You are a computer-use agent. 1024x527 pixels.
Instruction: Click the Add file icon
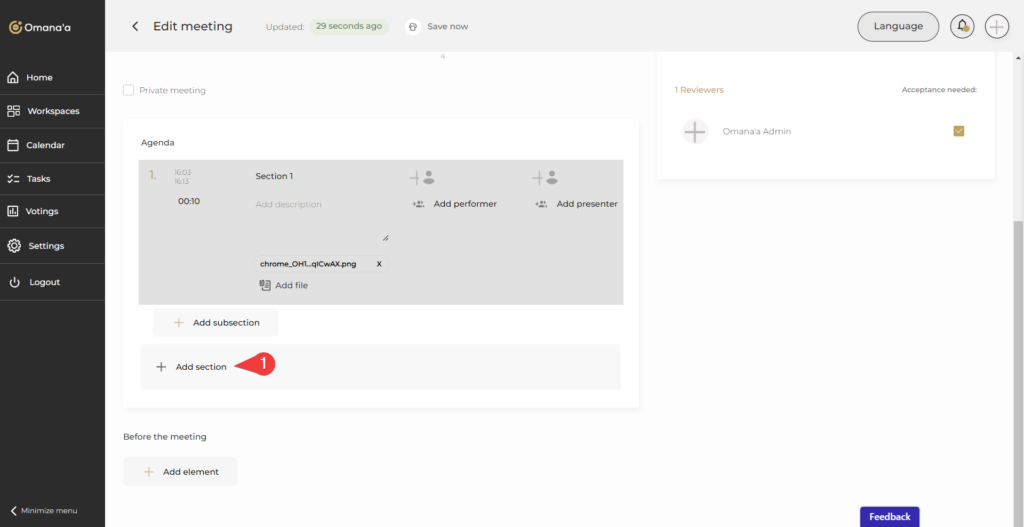[x=265, y=285]
